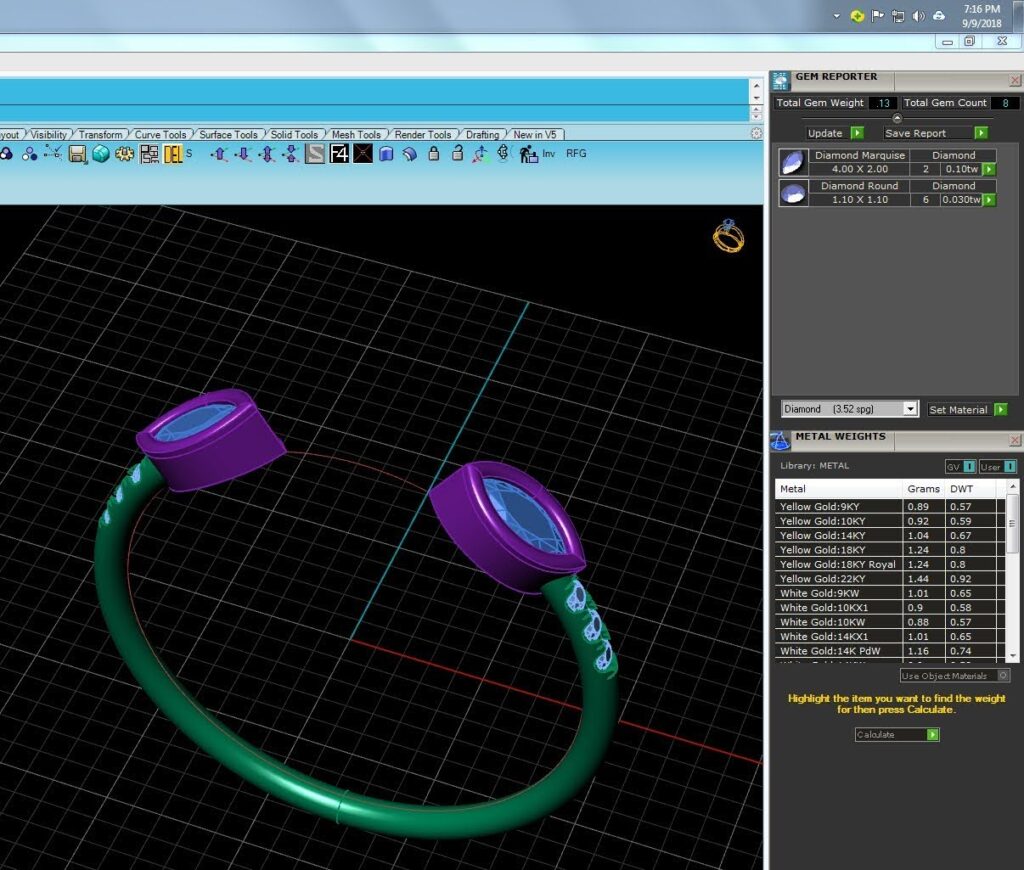Click the open padlock unlock icon
This screenshot has width=1024, height=870.
(x=457, y=153)
